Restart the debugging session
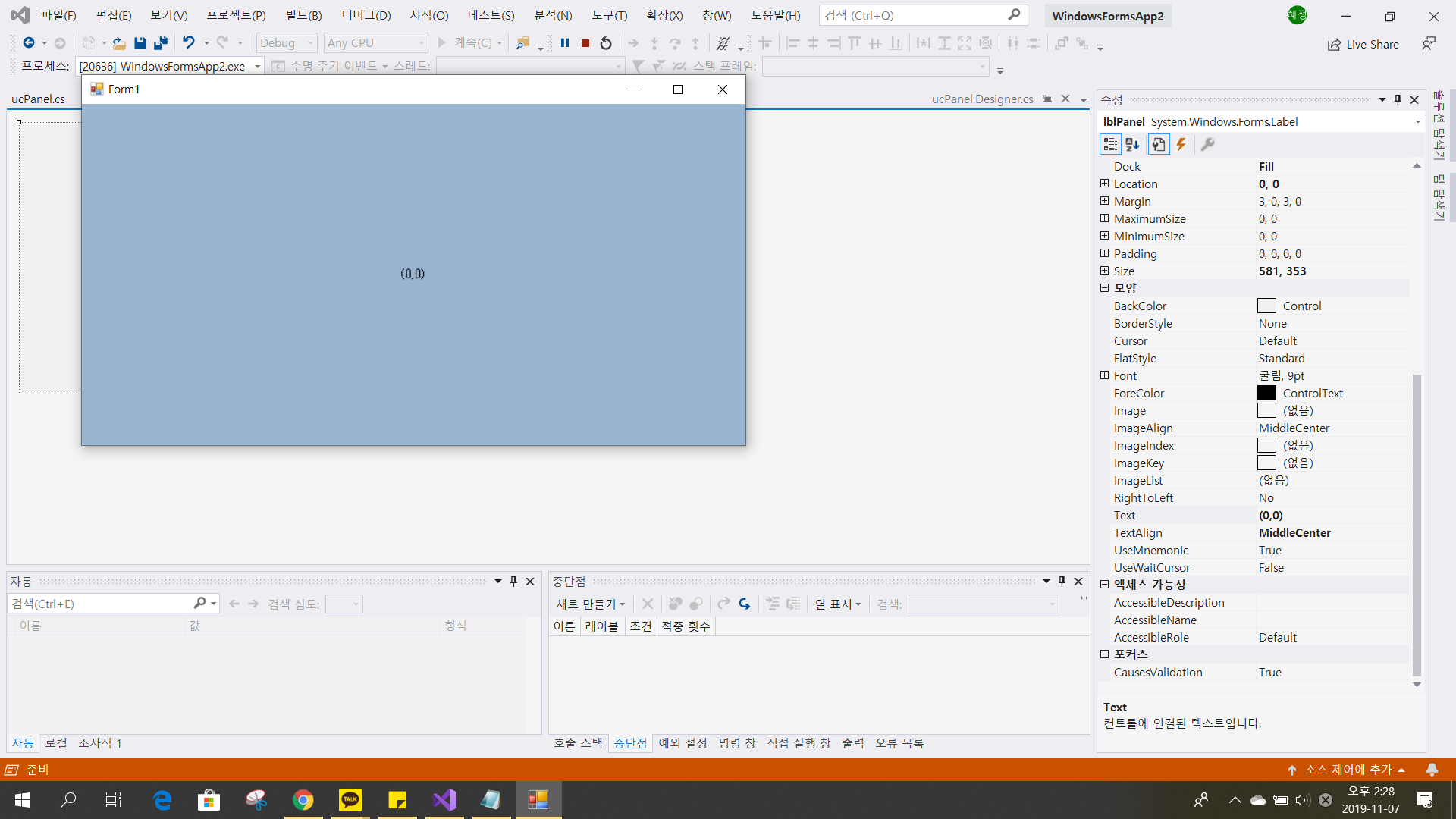Viewport: 1456px width, 819px height. tap(606, 43)
